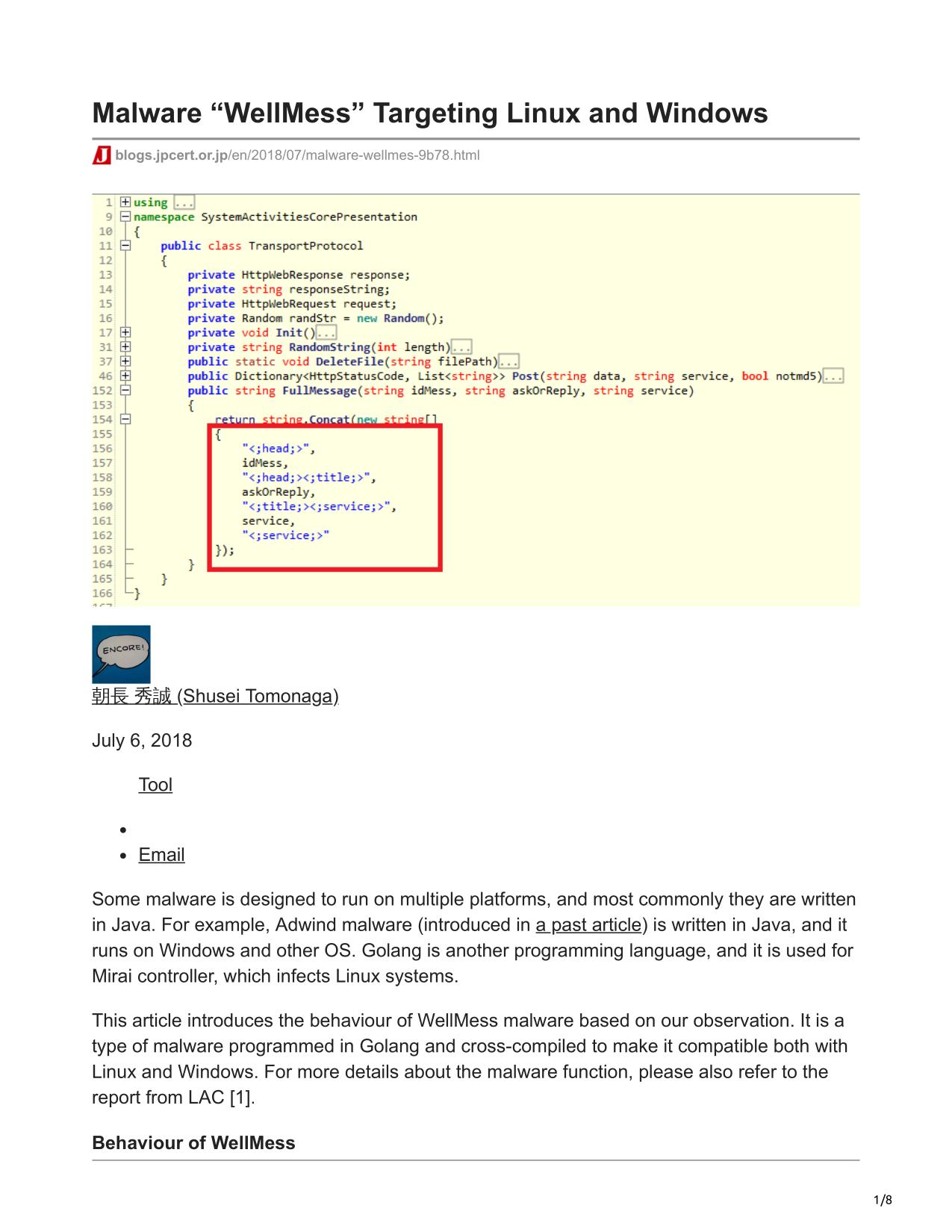Click the ellipsis box after RandomString(int length)
The image size is (952, 1232).
461,347
